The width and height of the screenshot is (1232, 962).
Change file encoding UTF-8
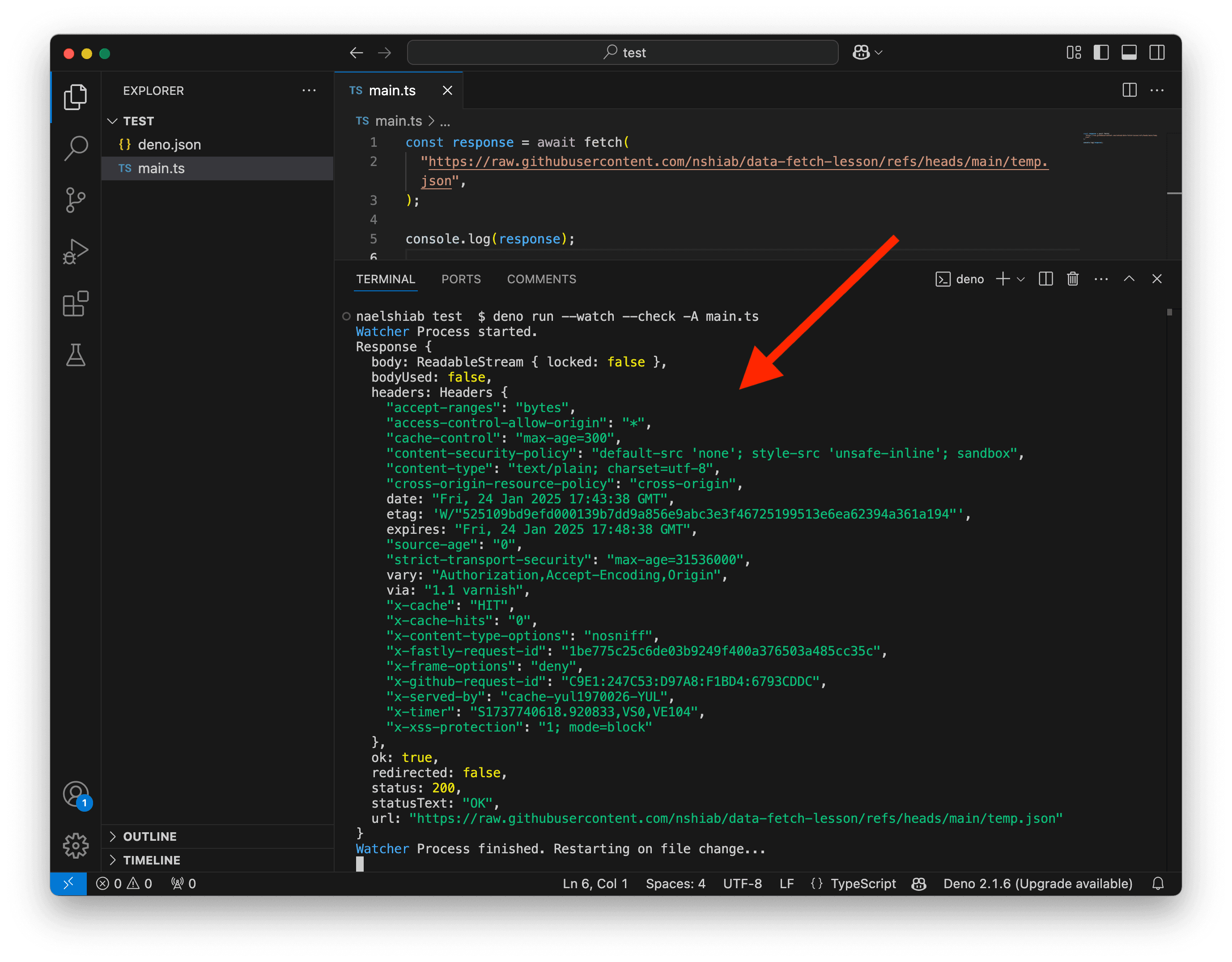(742, 884)
